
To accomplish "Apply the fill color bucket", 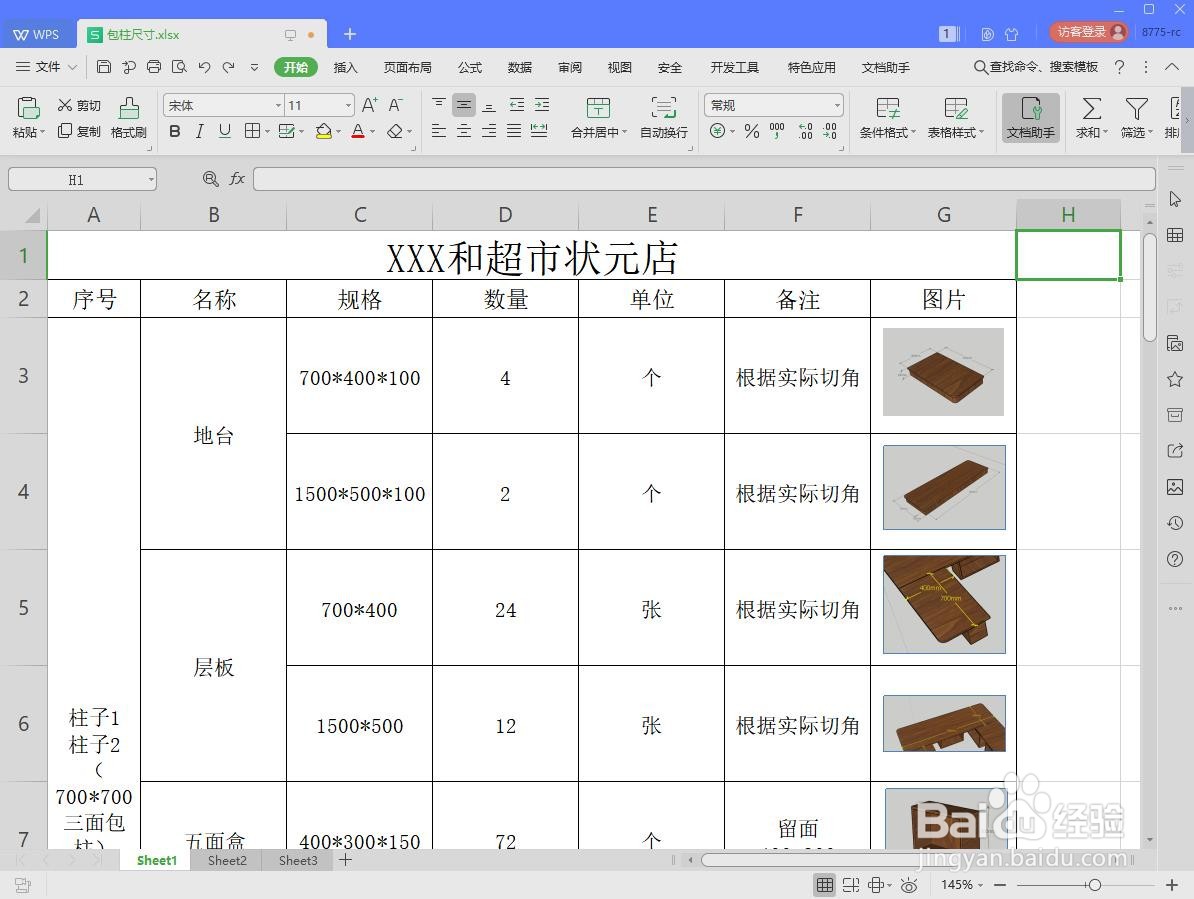I will tap(324, 131).
